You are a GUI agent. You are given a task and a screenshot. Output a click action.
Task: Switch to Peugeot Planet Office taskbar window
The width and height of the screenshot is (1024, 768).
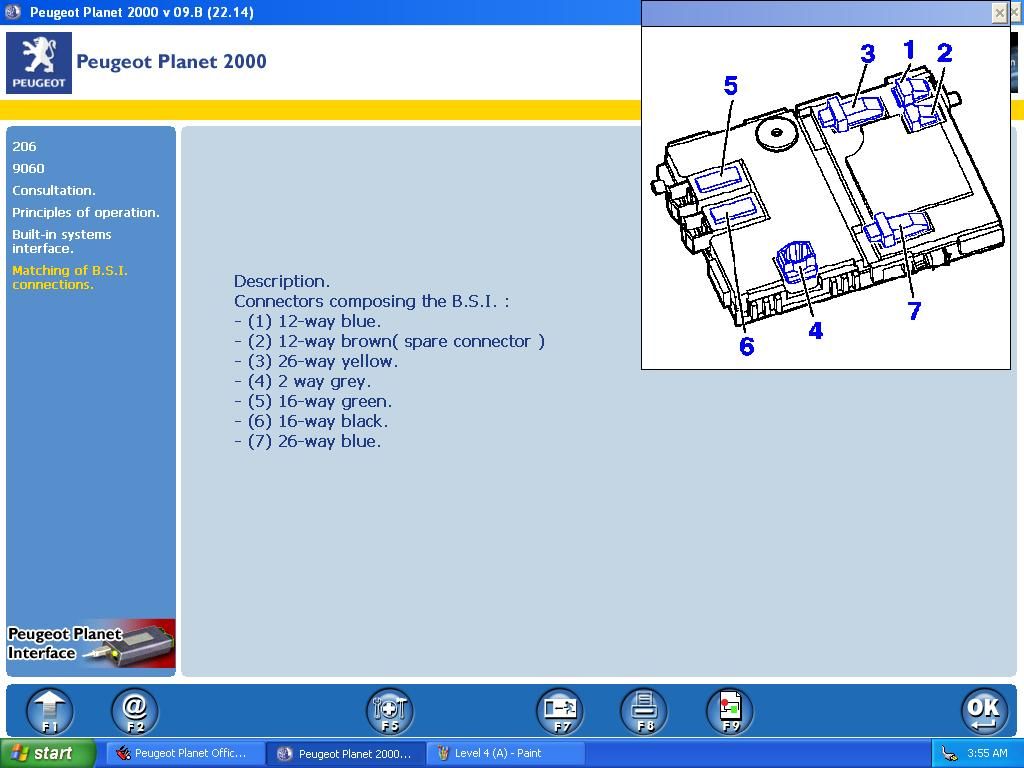185,753
